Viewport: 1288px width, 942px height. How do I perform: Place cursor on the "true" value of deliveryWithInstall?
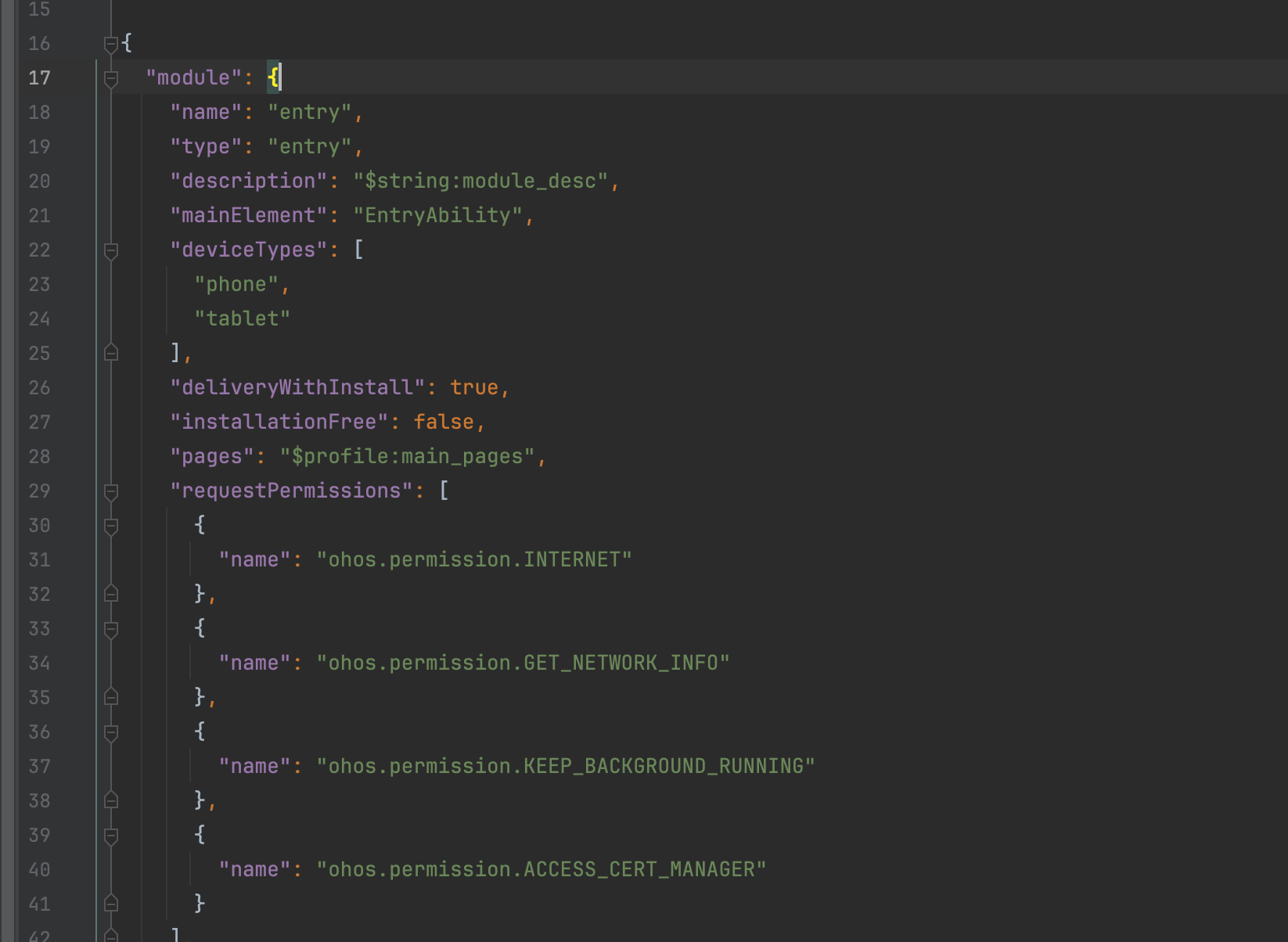pos(474,388)
